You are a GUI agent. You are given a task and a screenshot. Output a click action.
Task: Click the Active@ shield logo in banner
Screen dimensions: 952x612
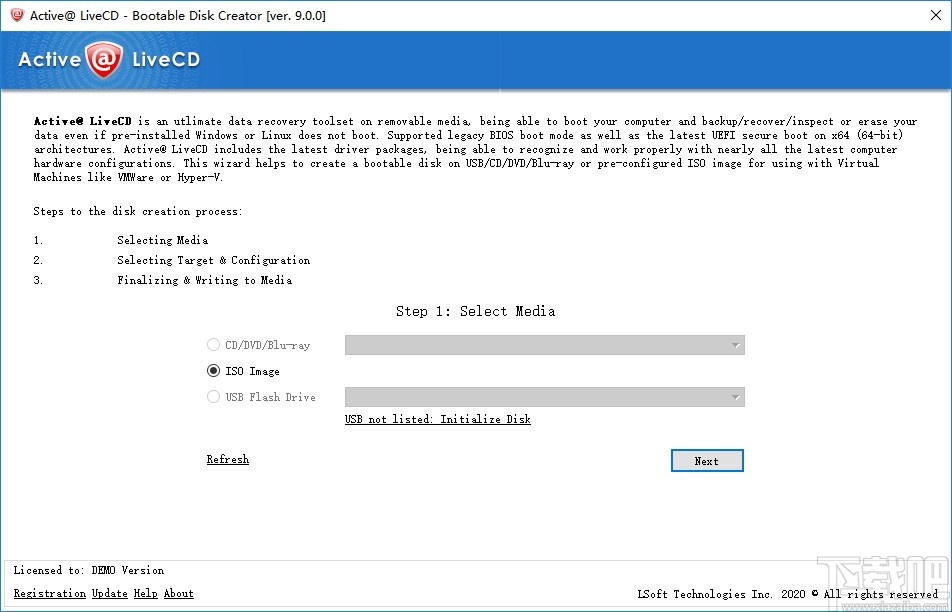[x=104, y=60]
